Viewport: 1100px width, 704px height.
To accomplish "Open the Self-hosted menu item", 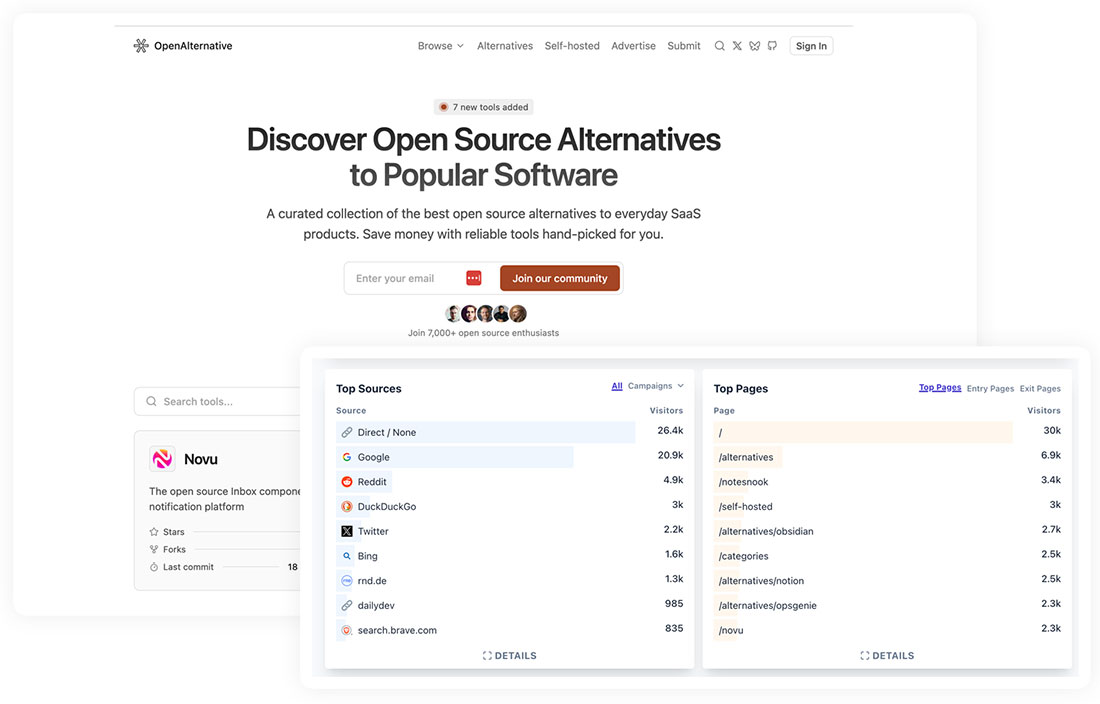I will pyautogui.click(x=572, y=46).
